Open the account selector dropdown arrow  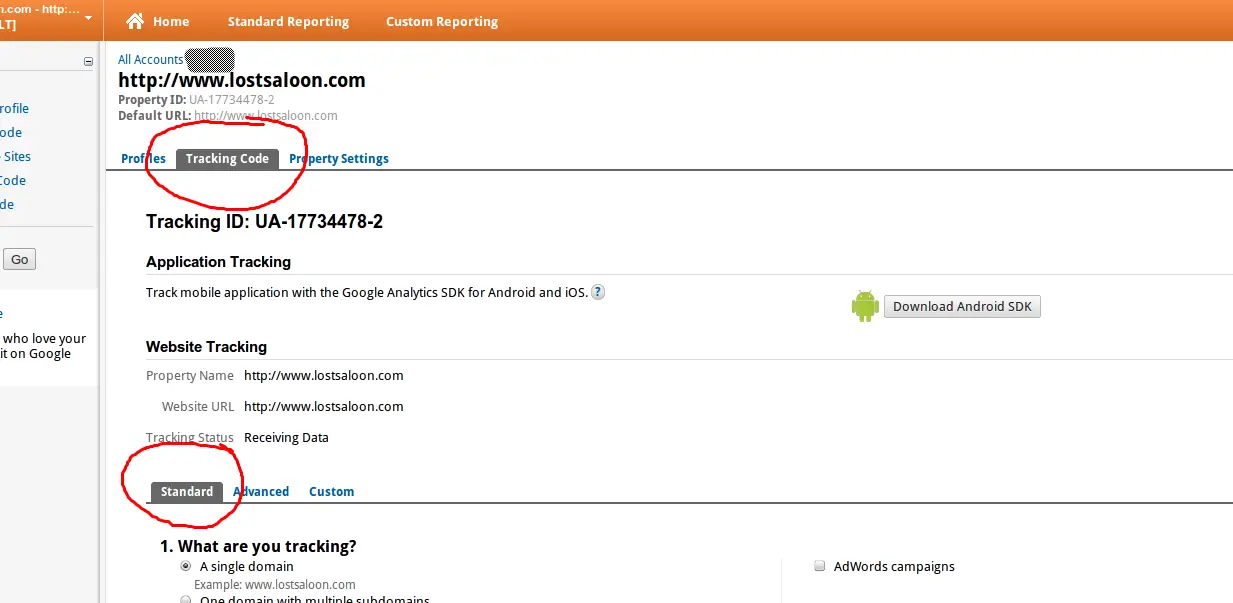click(89, 18)
